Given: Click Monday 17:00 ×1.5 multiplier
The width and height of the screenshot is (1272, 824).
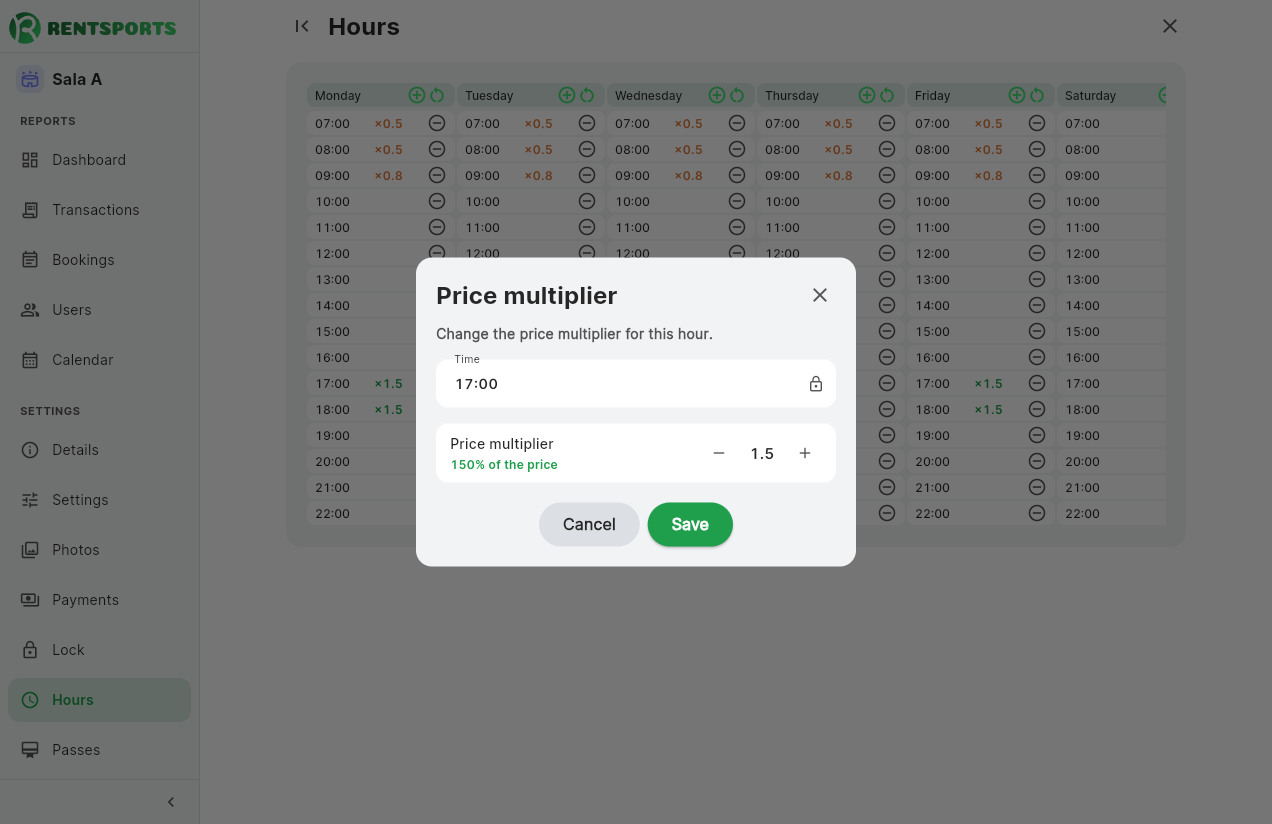Looking at the screenshot, I should point(388,384).
